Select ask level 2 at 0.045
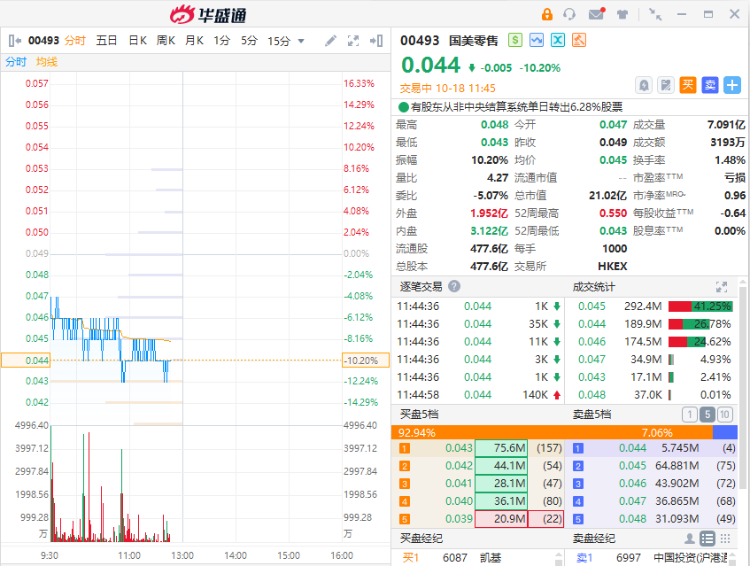 [x=653, y=466]
